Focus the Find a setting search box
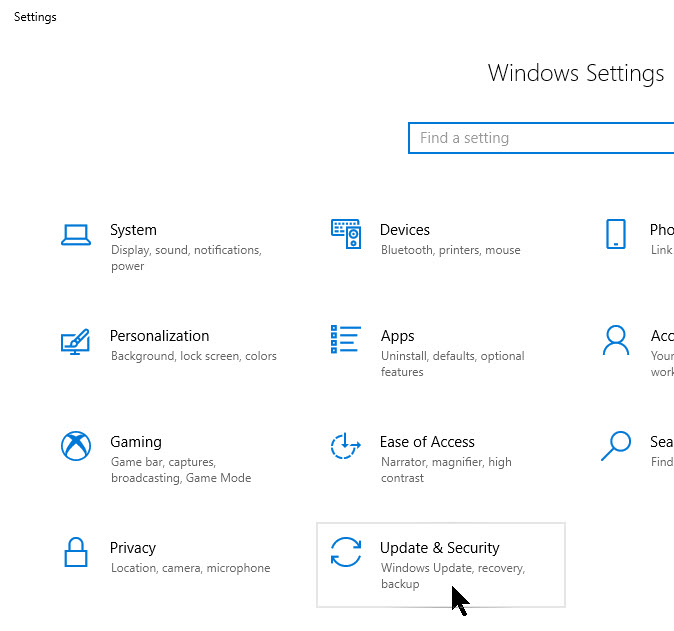The height and width of the screenshot is (631, 674). (540, 138)
